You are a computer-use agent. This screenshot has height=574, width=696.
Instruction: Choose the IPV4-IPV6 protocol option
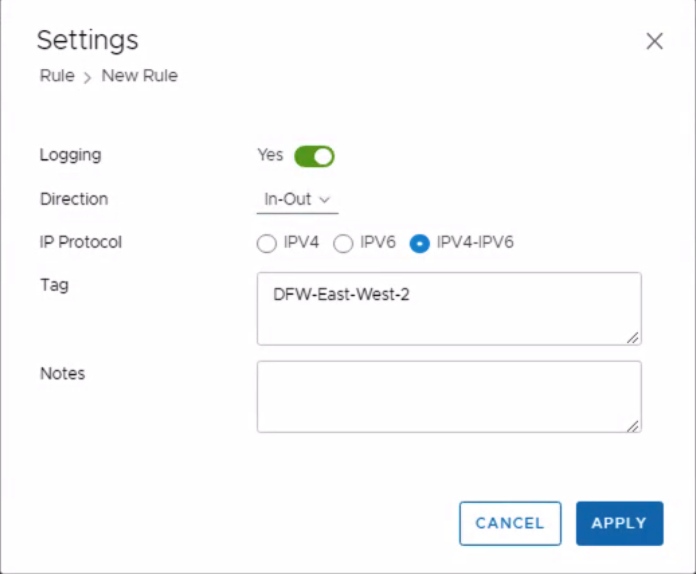(420, 243)
